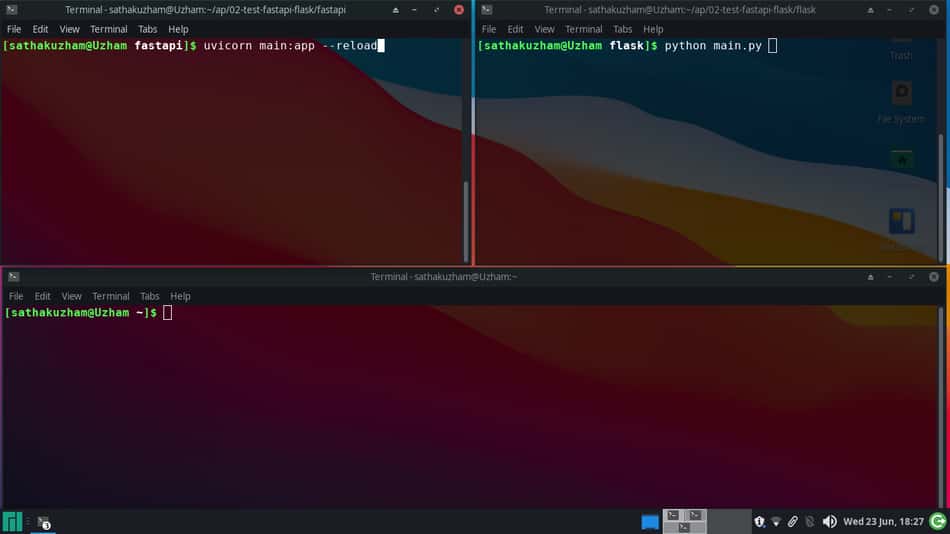Viewport: 950px width, 534px height.
Task: Click the Bluetooth tray icon
Action: click(810, 522)
